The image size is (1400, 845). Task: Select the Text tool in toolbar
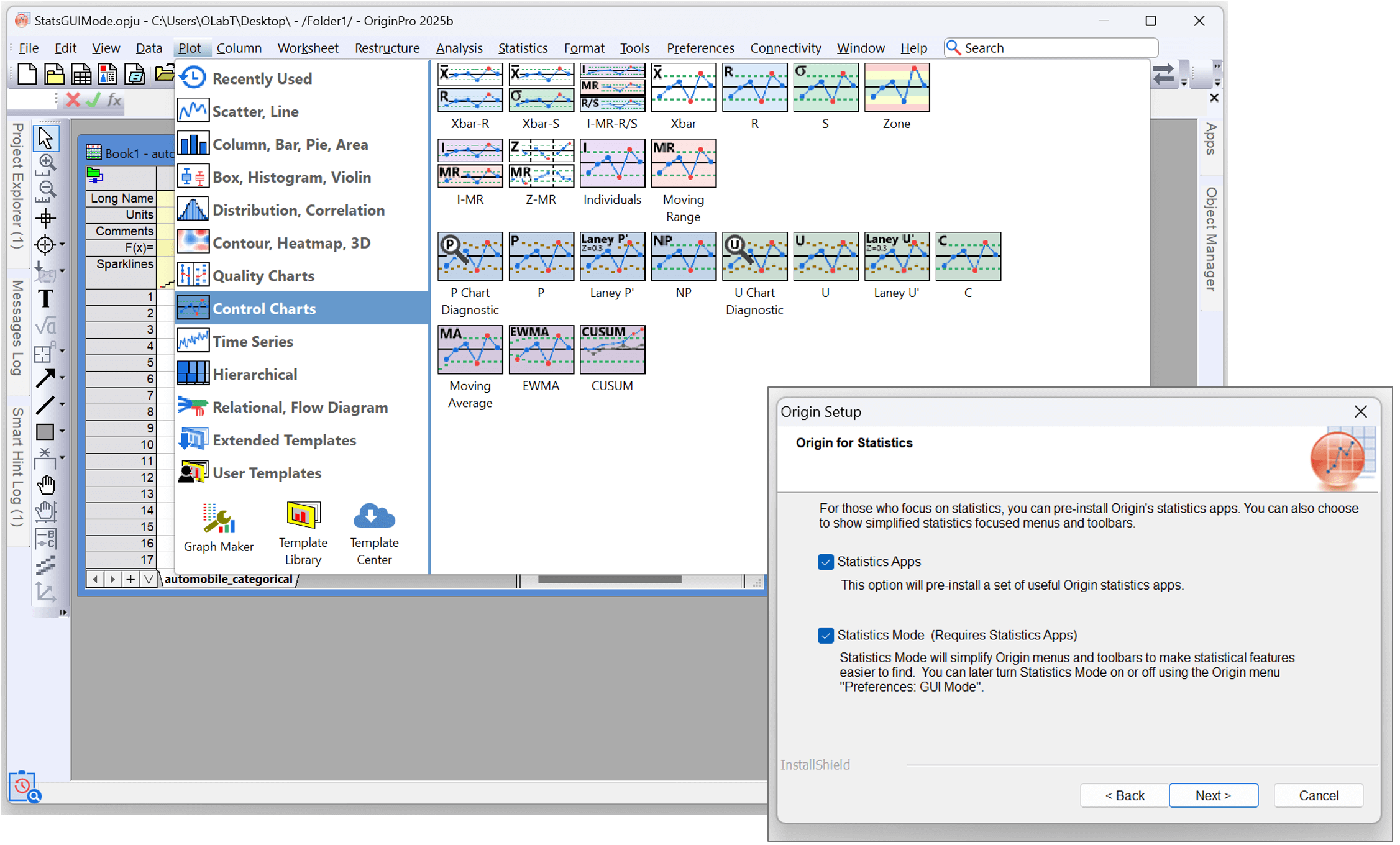pyautogui.click(x=45, y=299)
